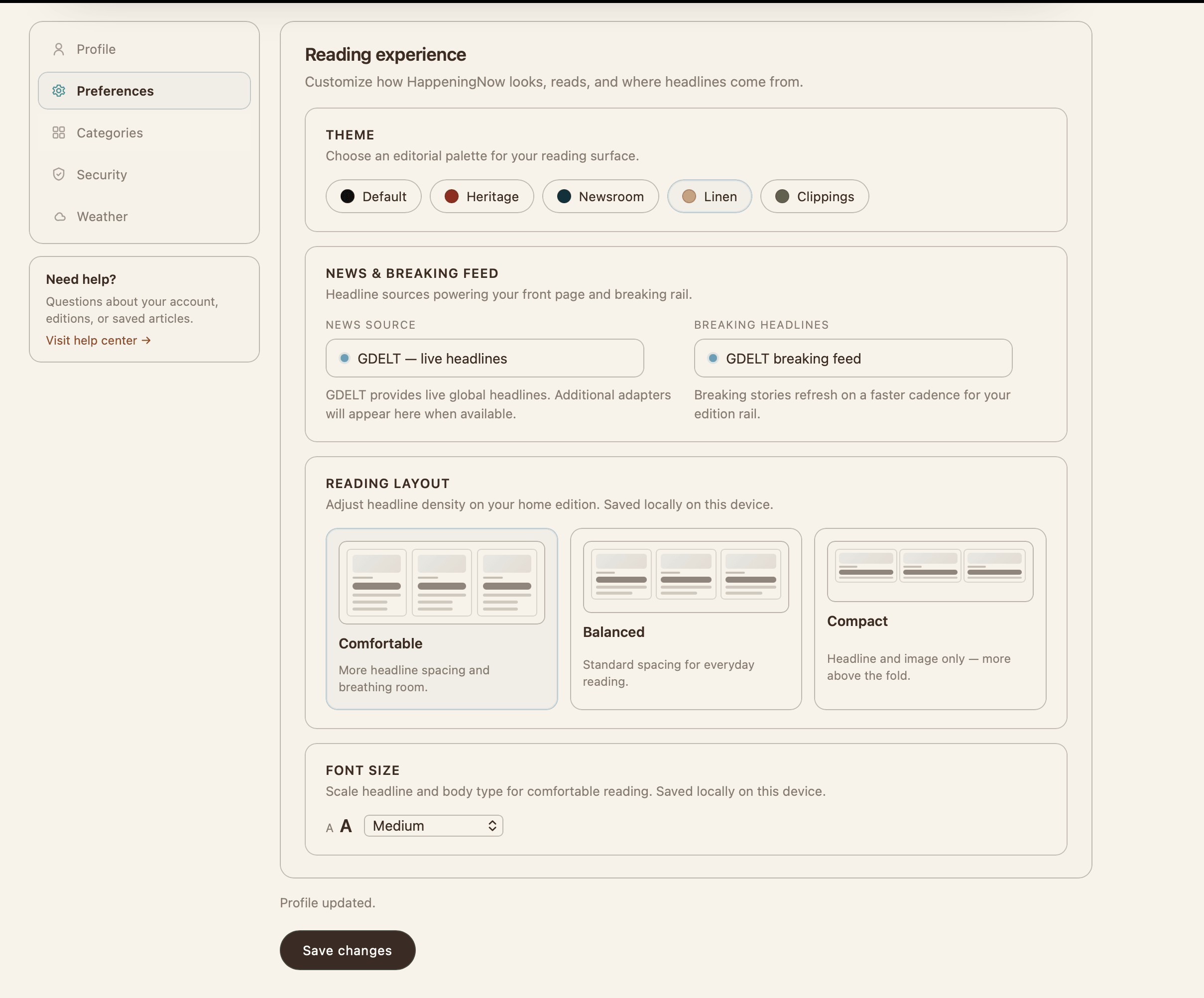Click the Preferences gear icon

(58, 91)
